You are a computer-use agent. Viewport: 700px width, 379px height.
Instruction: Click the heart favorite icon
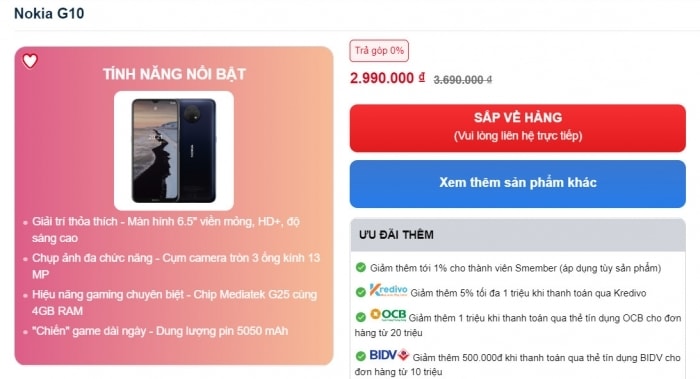click(x=30, y=61)
